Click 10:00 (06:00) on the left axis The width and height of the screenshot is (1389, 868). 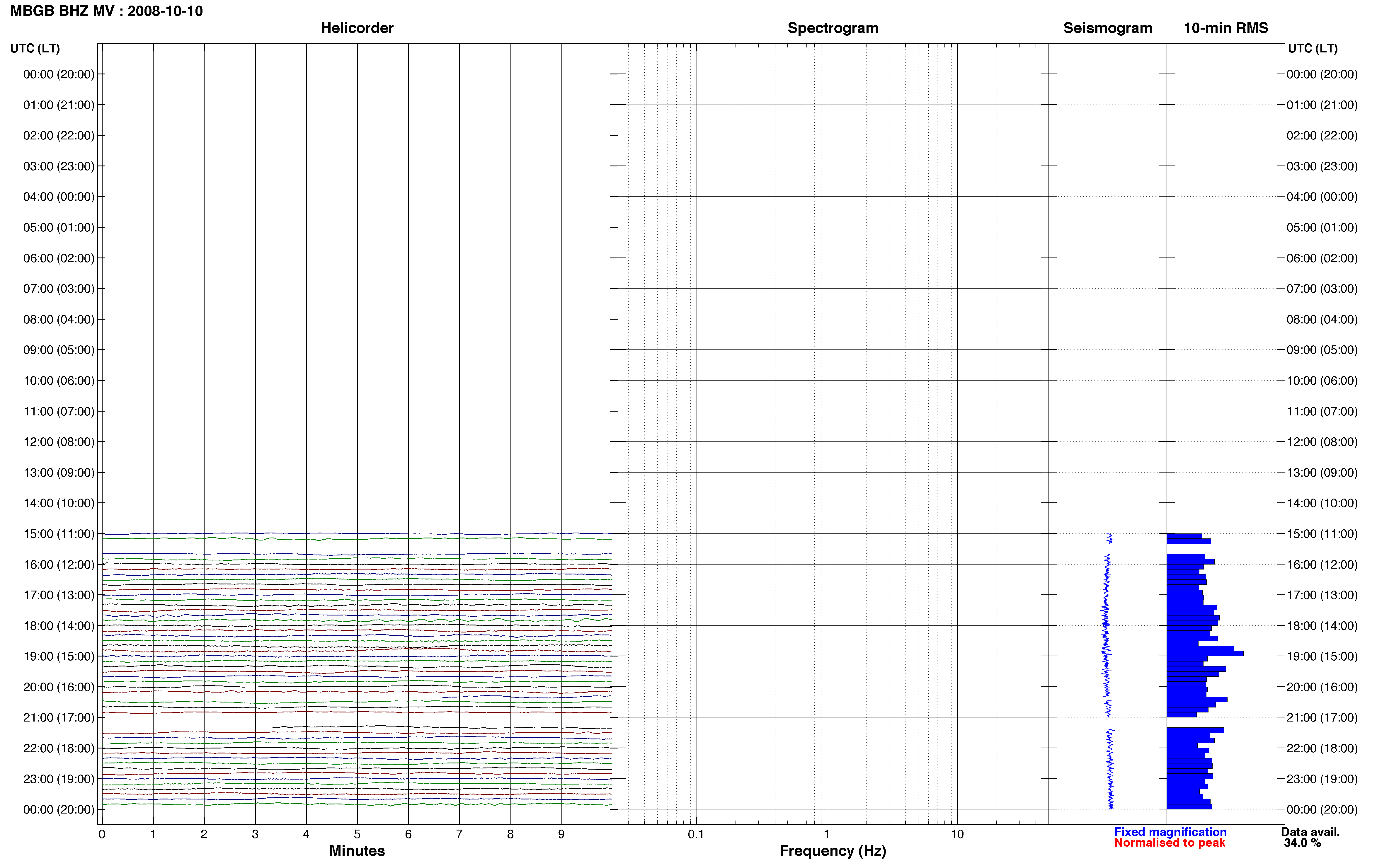(59, 381)
